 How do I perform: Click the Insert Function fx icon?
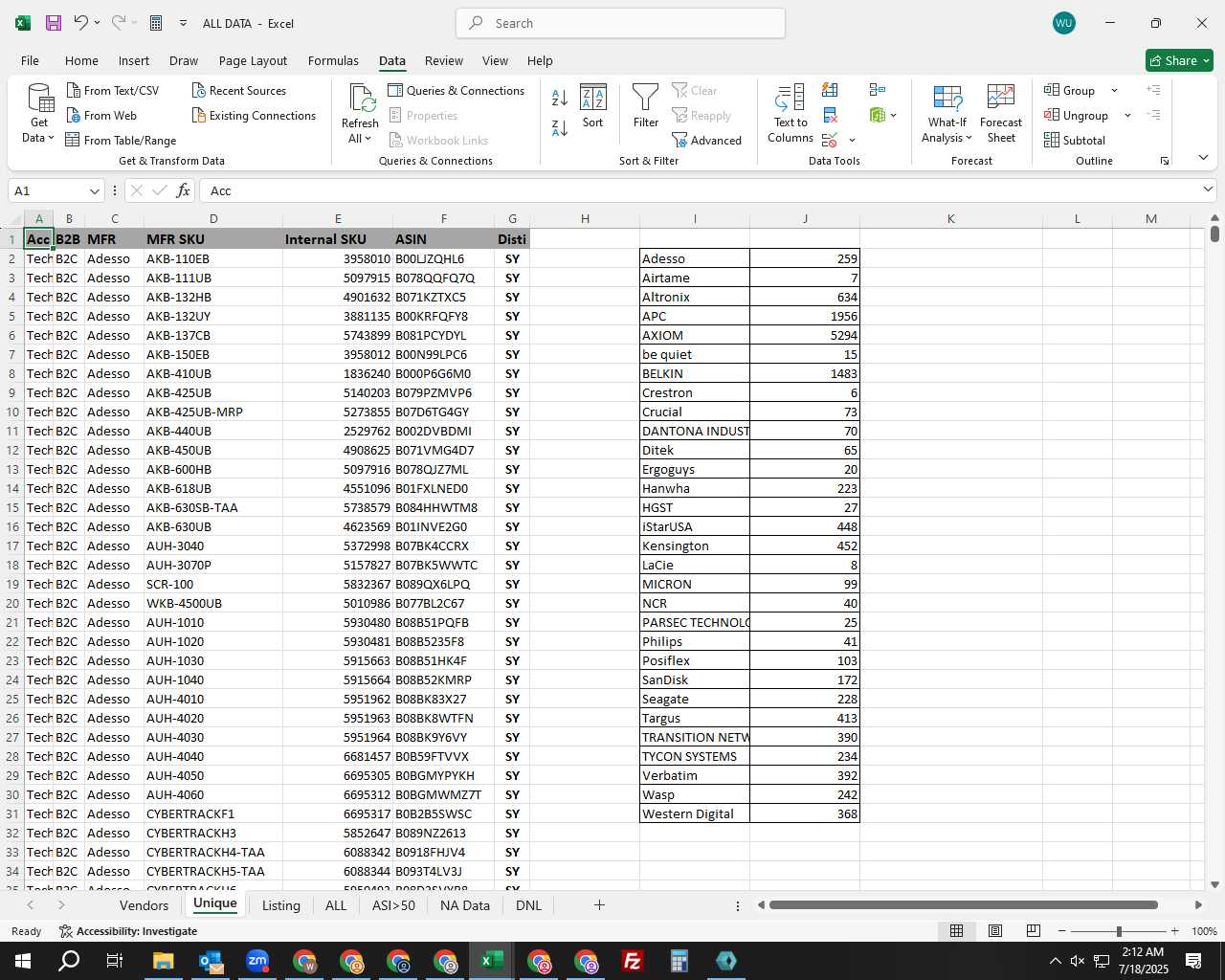183,190
